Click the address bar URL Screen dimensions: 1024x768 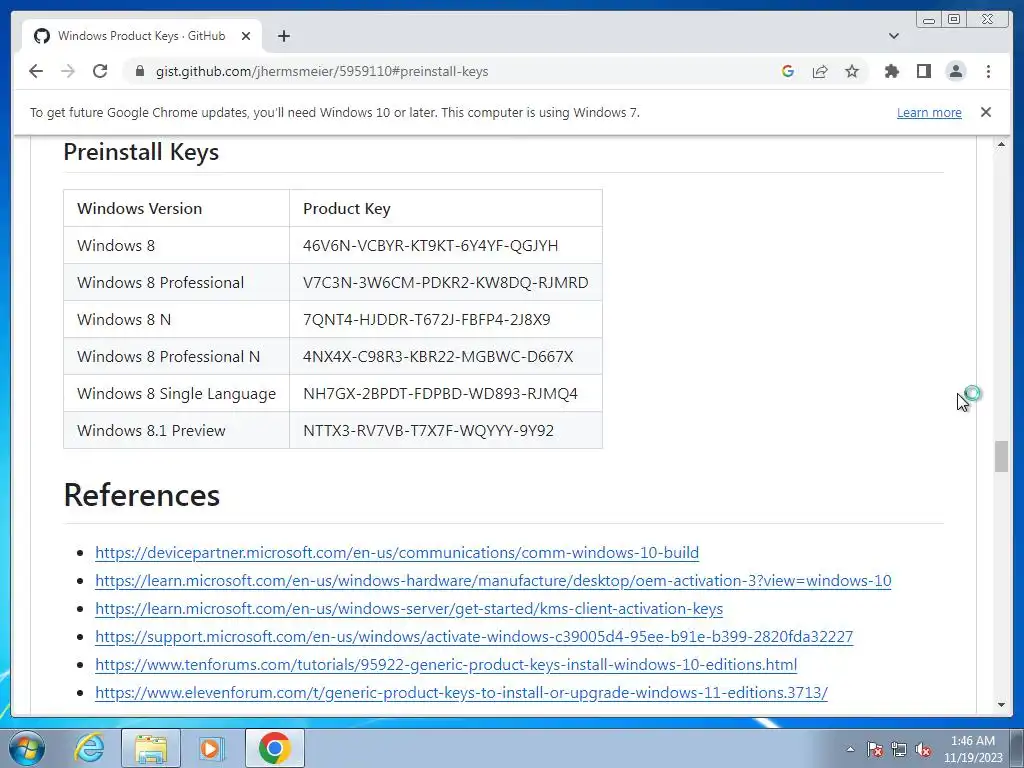(322, 71)
